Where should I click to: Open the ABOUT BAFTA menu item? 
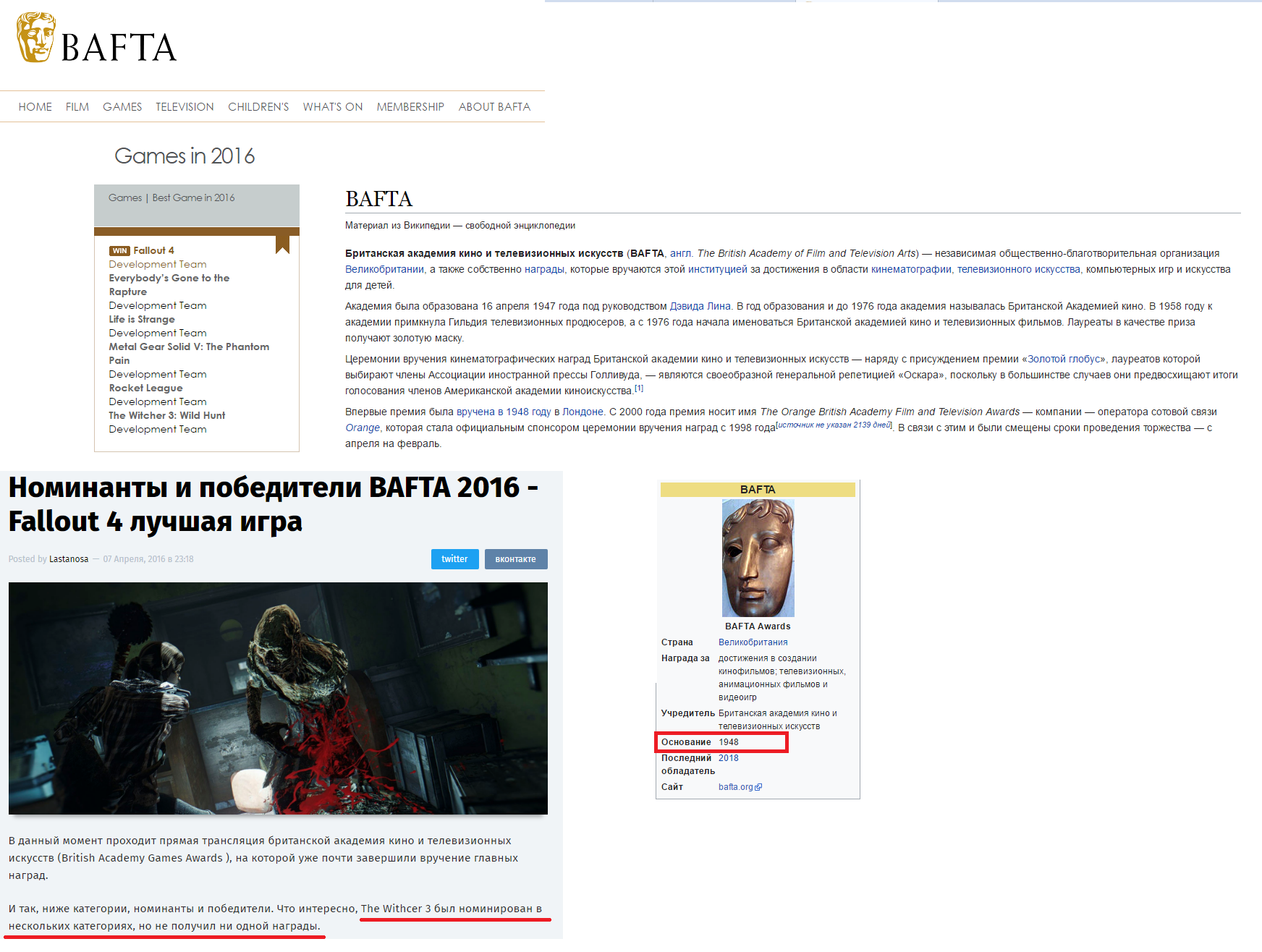coord(494,107)
